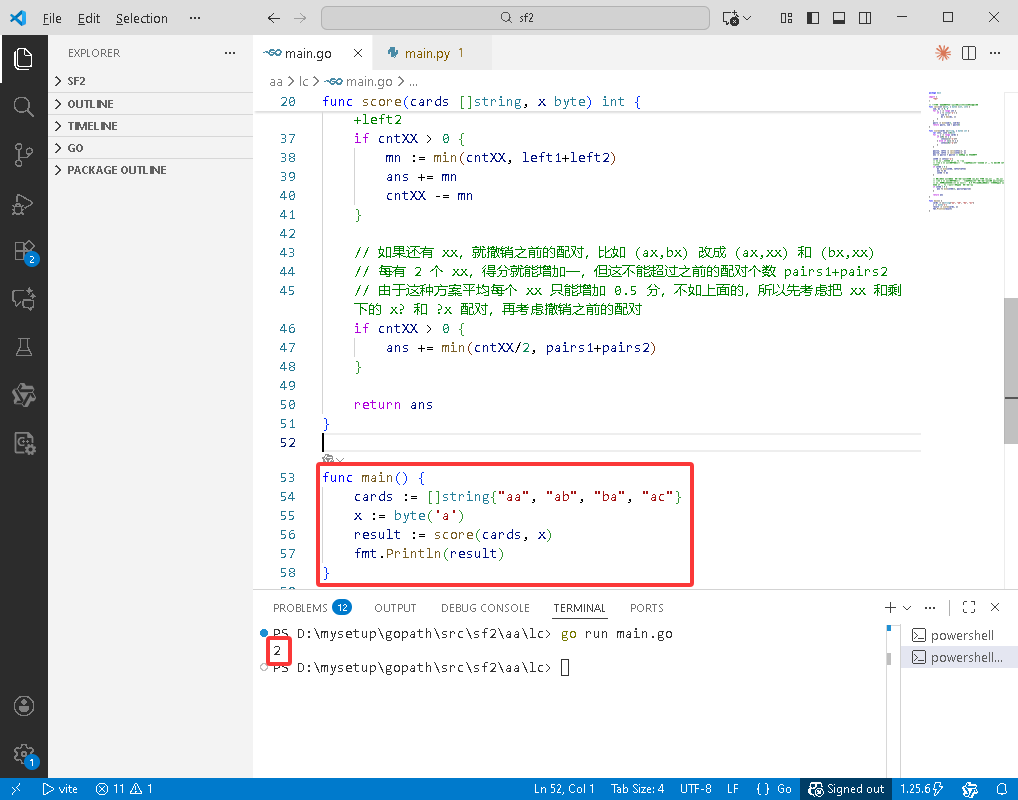Select the TERMINAL panel tab
1018x800 pixels.
(579, 608)
